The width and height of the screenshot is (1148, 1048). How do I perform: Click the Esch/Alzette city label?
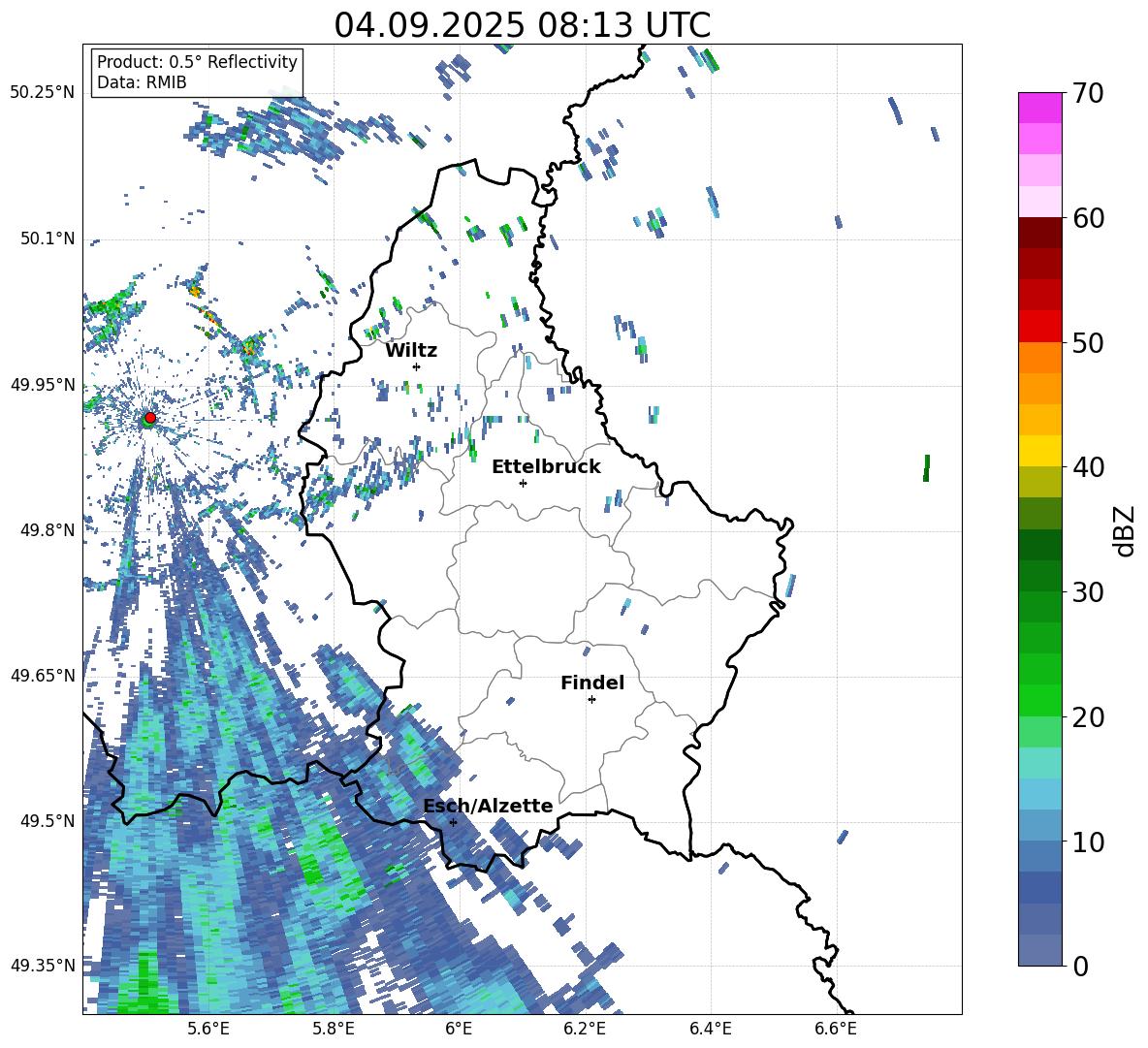[x=489, y=806]
